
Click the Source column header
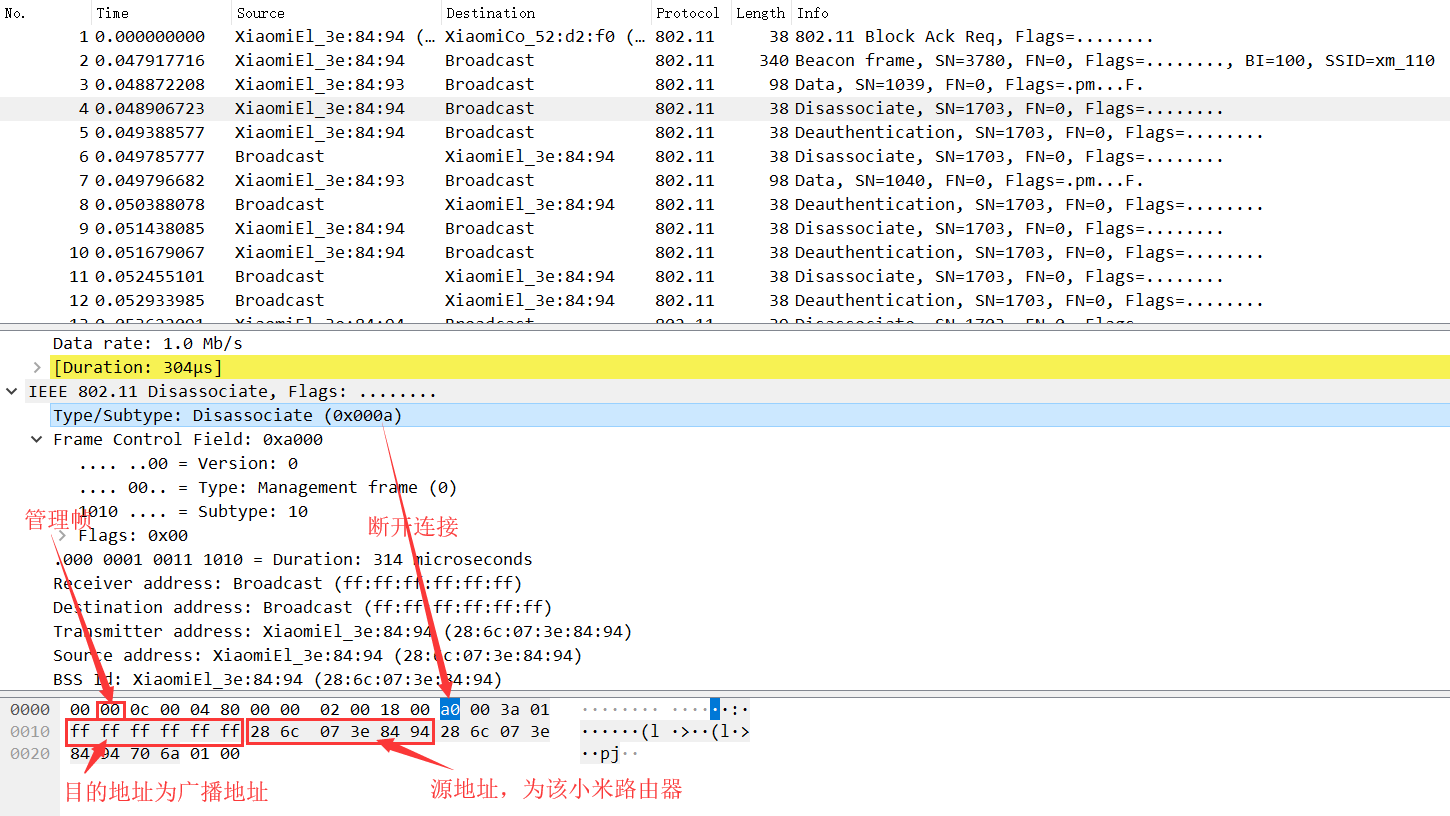pyautogui.click(x=260, y=12)
